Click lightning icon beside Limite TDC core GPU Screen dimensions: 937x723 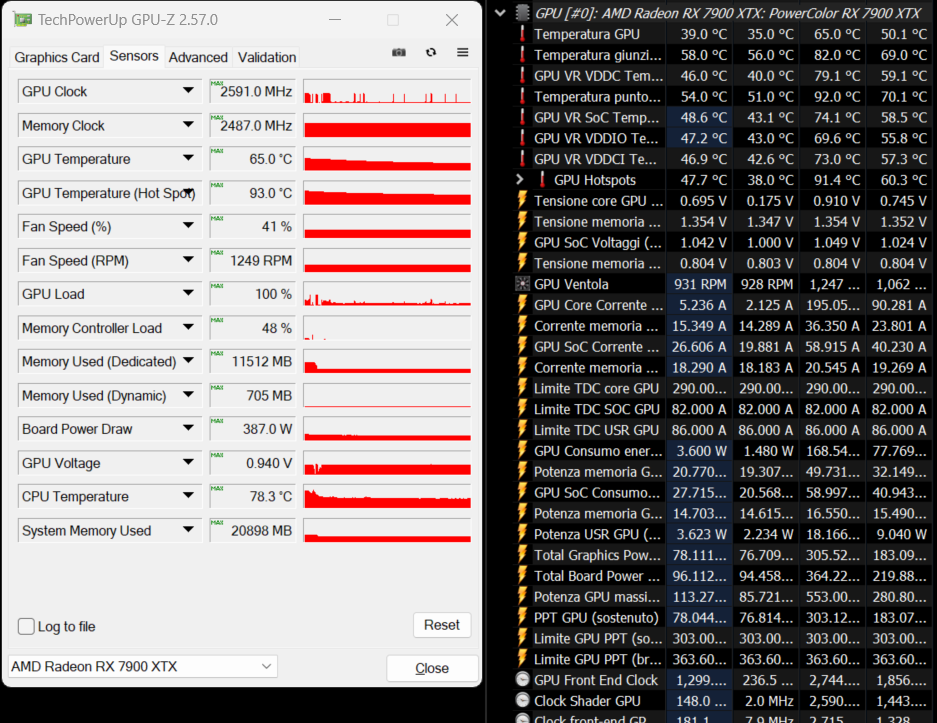522,388
